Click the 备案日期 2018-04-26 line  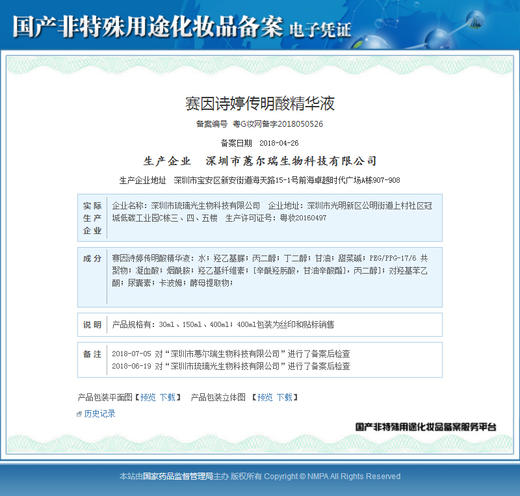pos(260,143)
